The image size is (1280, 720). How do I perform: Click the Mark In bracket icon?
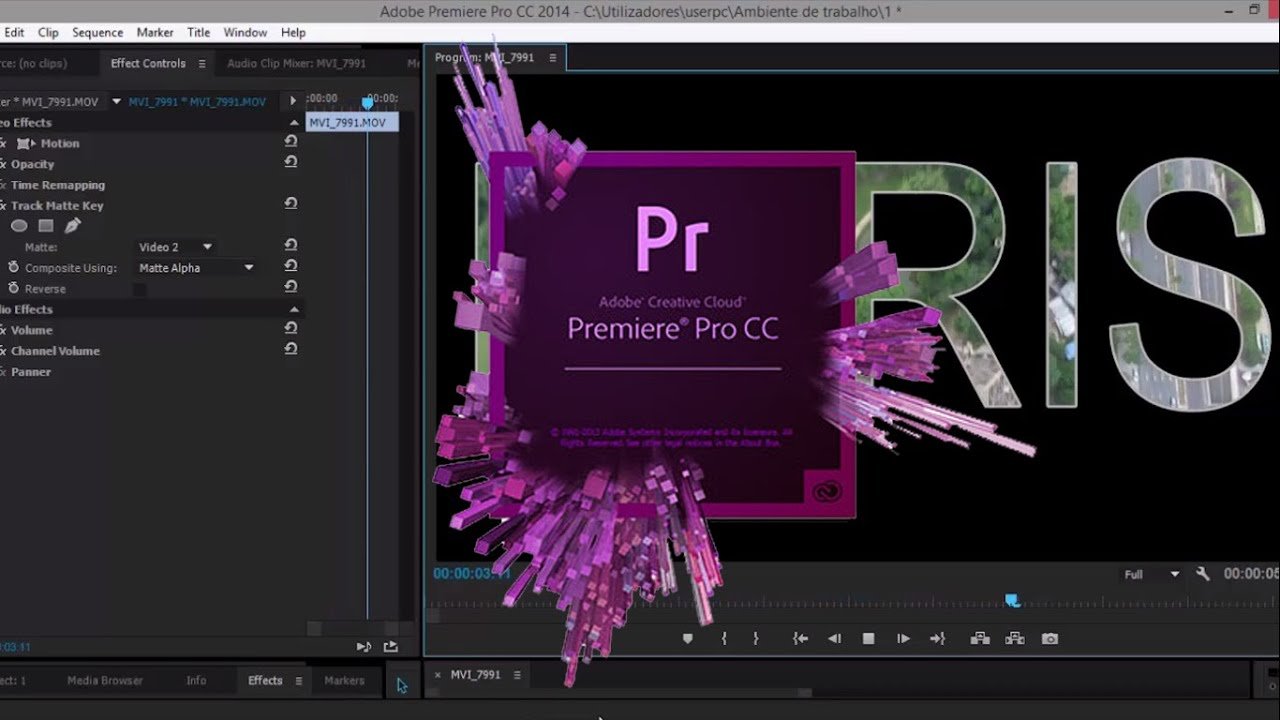click(x=724, y=639)
